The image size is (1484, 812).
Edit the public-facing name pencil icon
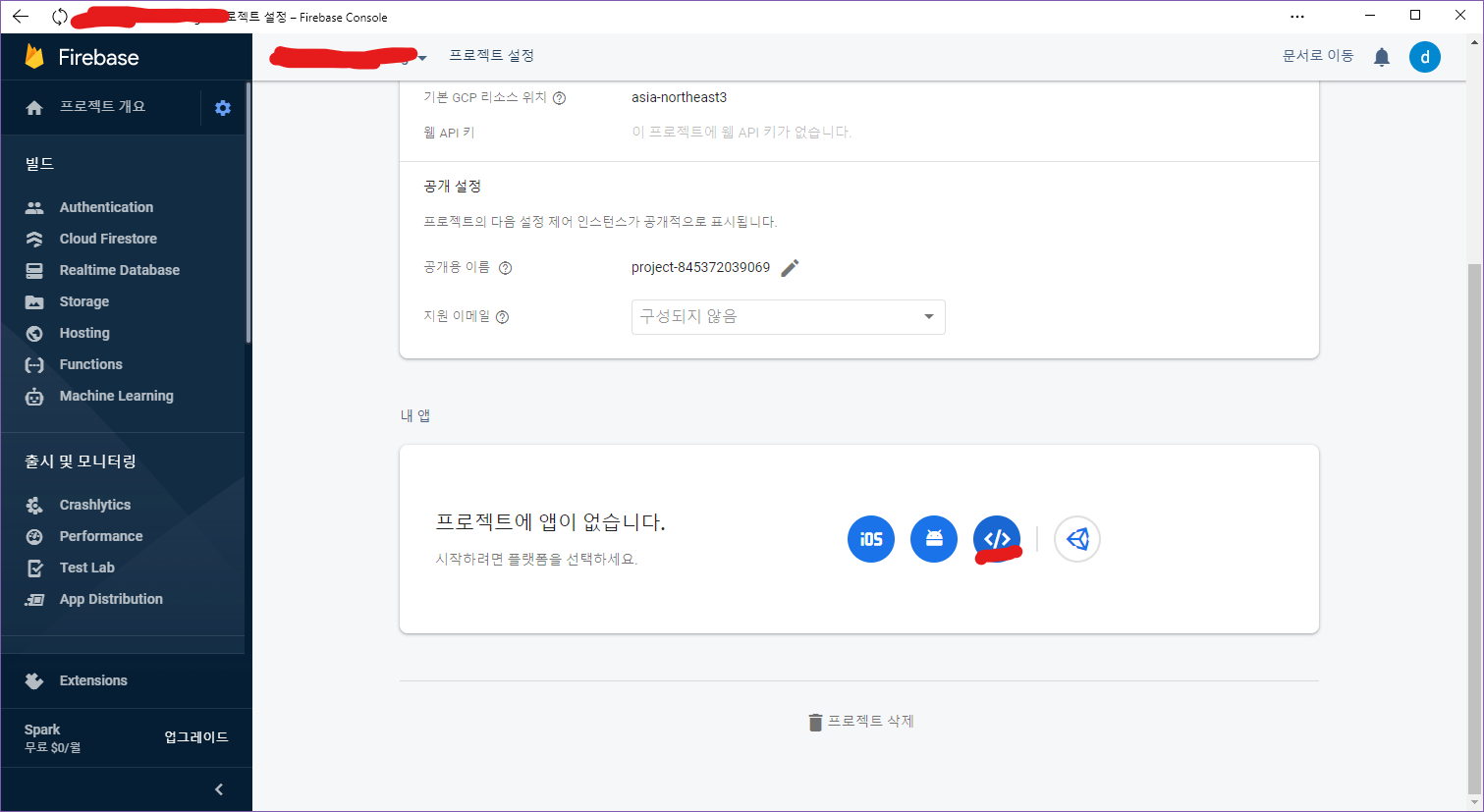click(790, 268)
